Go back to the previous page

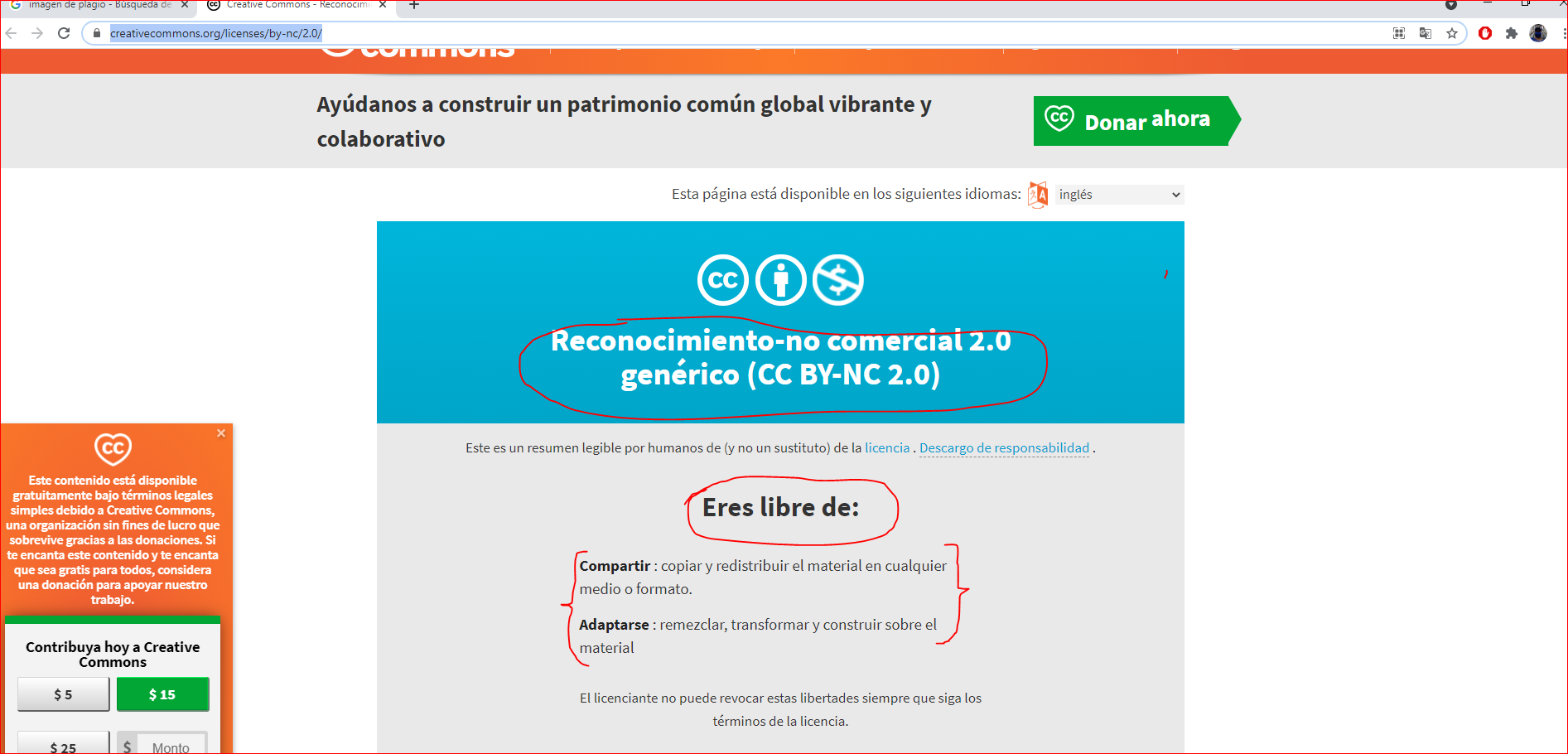point(12,33)
